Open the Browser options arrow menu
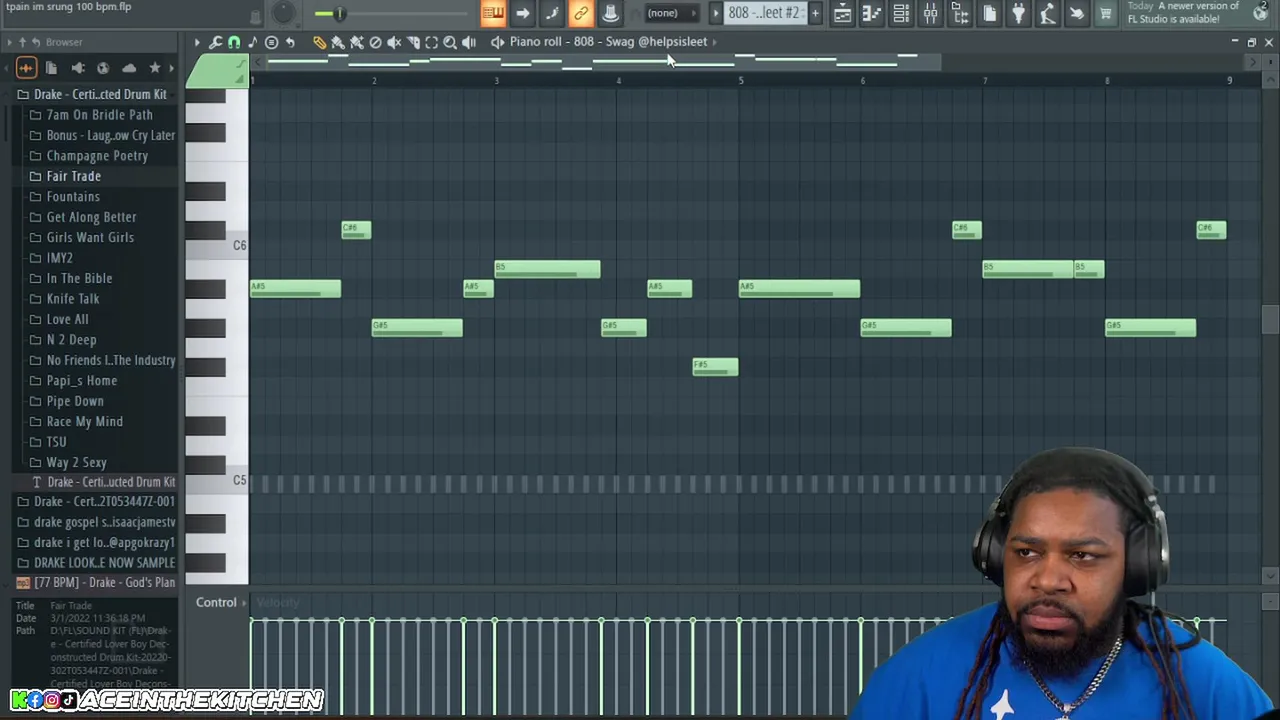Viewport: 1280px width, 720px height. 9,42
